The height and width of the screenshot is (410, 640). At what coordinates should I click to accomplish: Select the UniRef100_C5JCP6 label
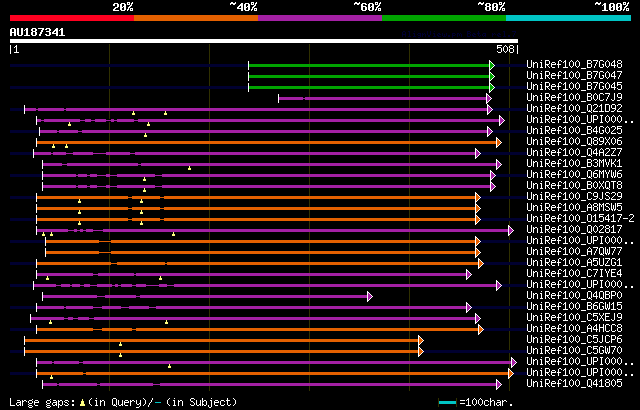(574, 340)
